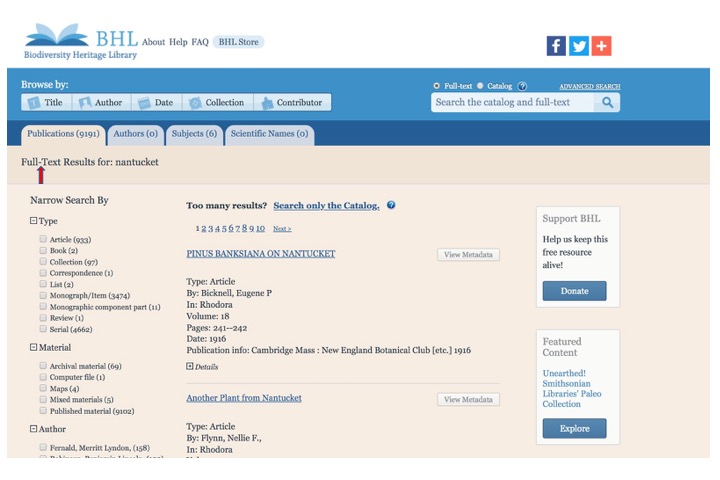This screenshot has height=480, width=720.
Task: Click the search help question mark icon
Action: click(522, 86)
